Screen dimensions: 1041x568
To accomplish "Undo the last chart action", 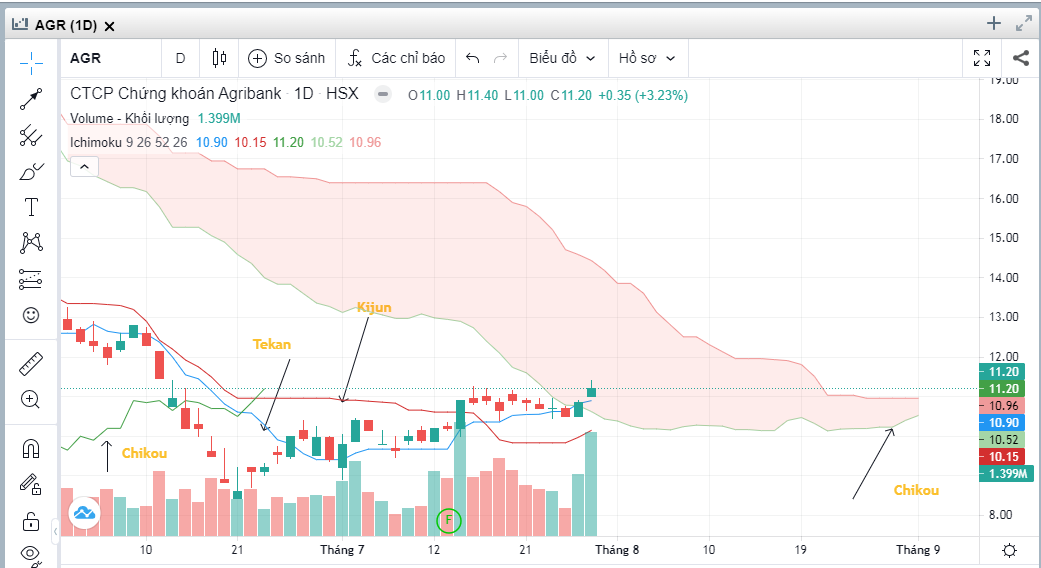I will pos(473,58).
